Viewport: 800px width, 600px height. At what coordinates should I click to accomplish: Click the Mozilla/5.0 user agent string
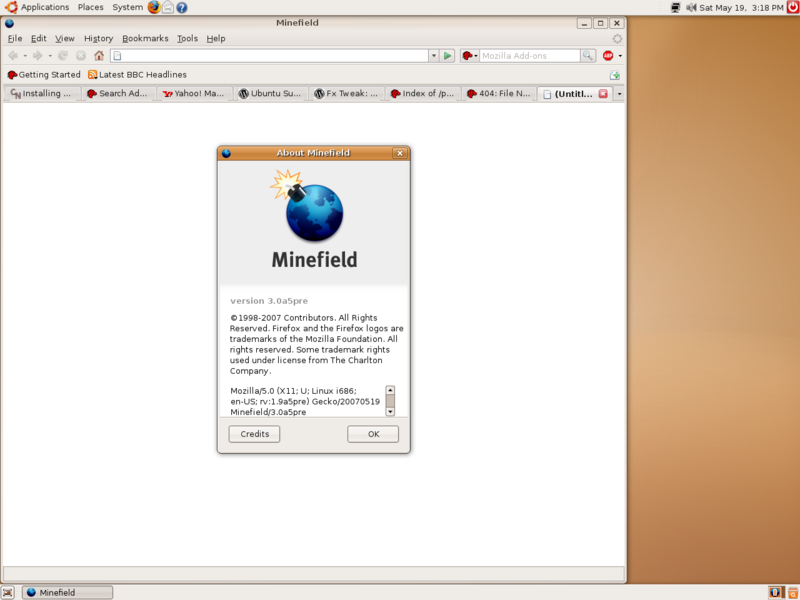305,402
